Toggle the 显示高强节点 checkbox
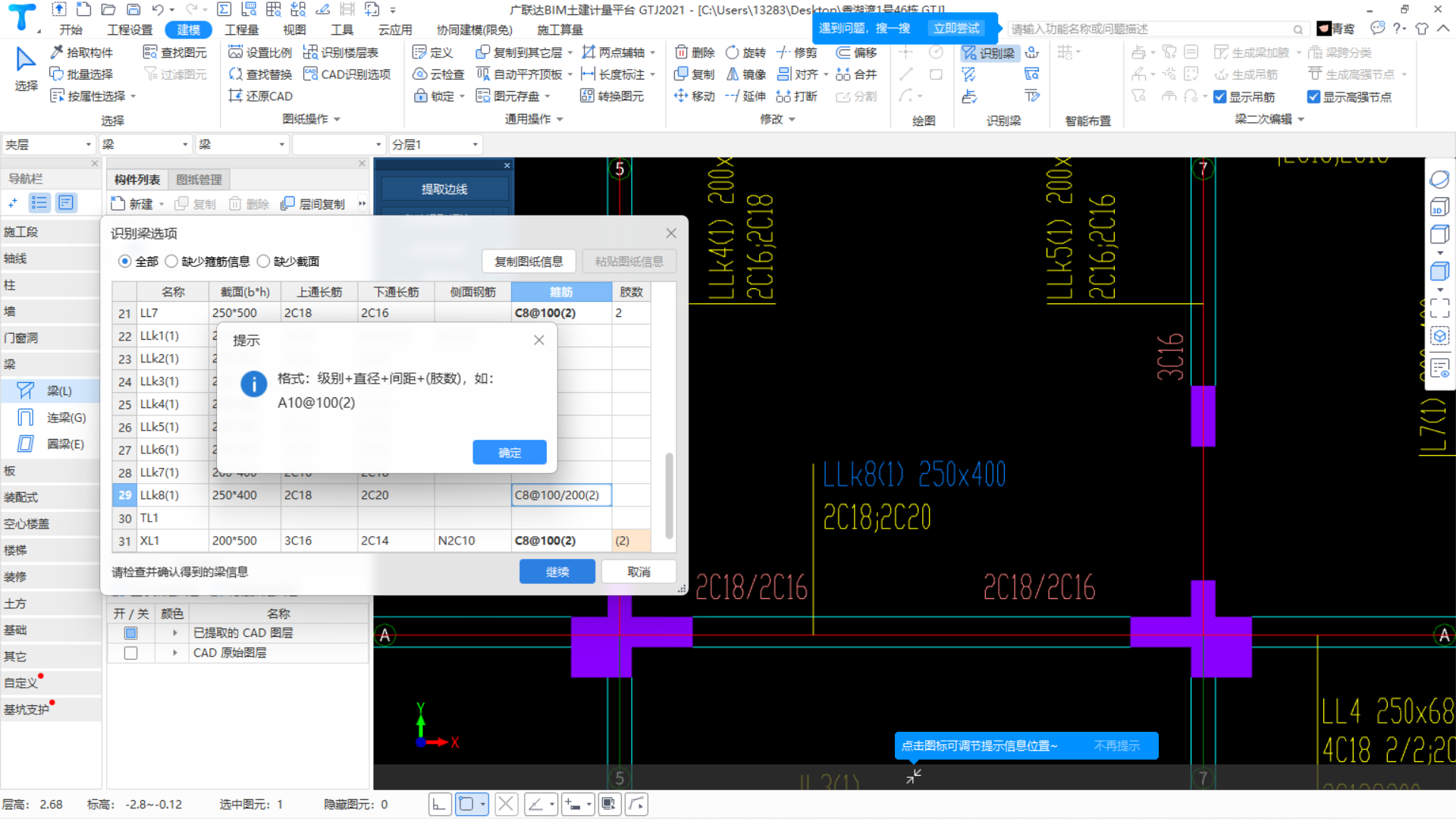 coord(1314,97)
